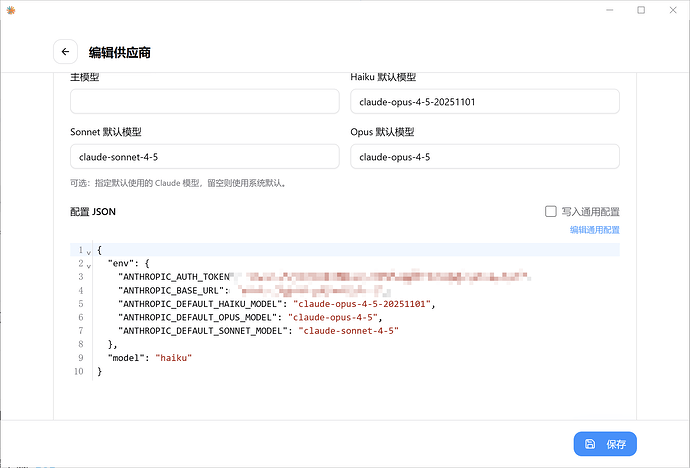Click the app logo in the title bar
Viewport: 690px width, 468px height.
[11, 10]
